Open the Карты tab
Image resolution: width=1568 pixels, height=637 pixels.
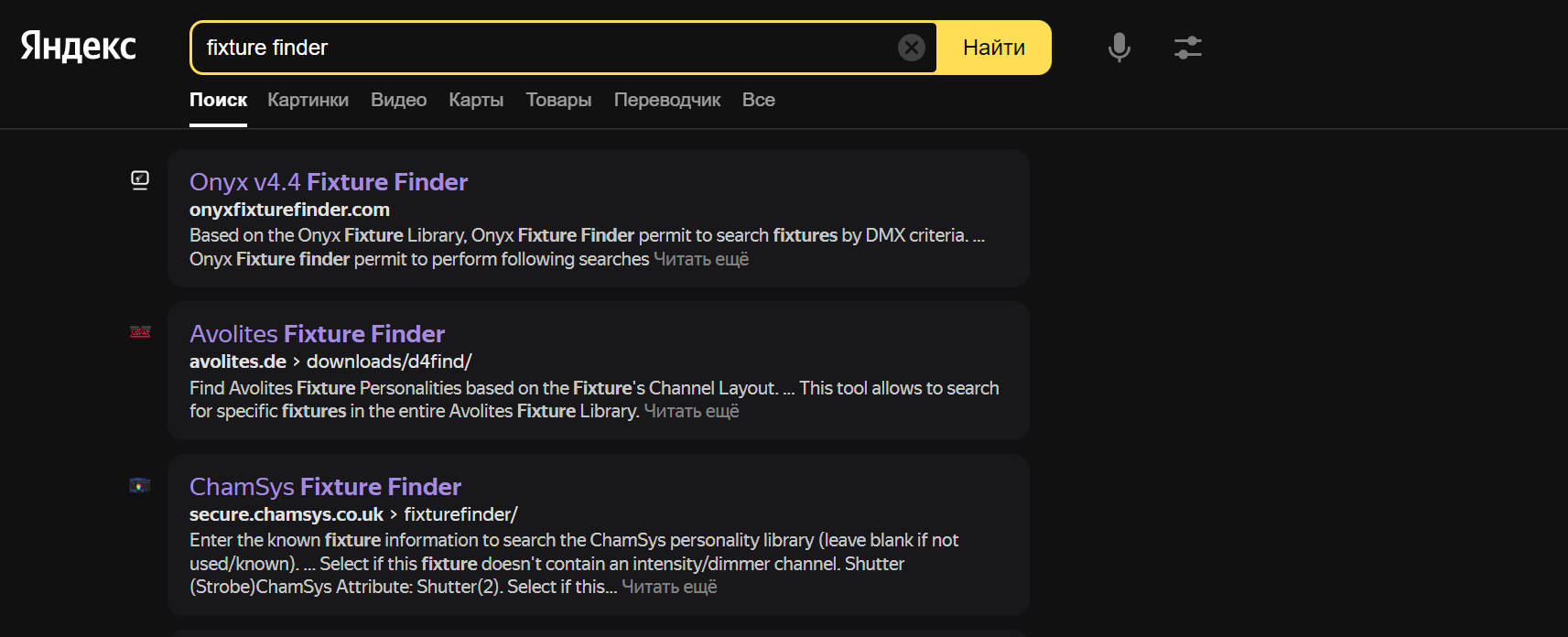(x=476, y=100)
